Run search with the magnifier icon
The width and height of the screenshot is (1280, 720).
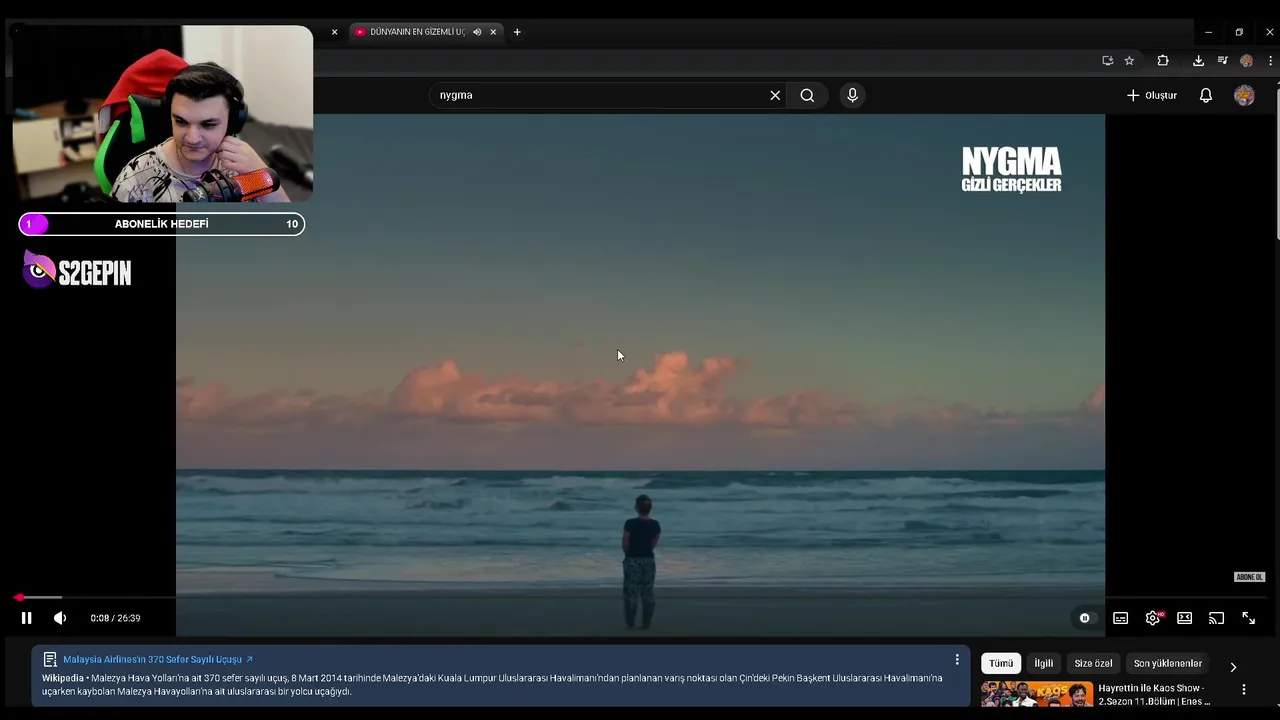[807, 95]
